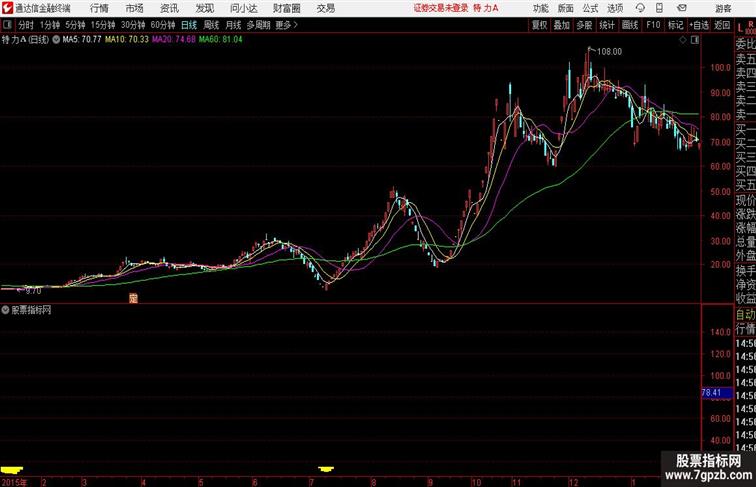756x487 pixels.
Task: Click the red L icon in sidebar
Action: [x=740, y=28]
